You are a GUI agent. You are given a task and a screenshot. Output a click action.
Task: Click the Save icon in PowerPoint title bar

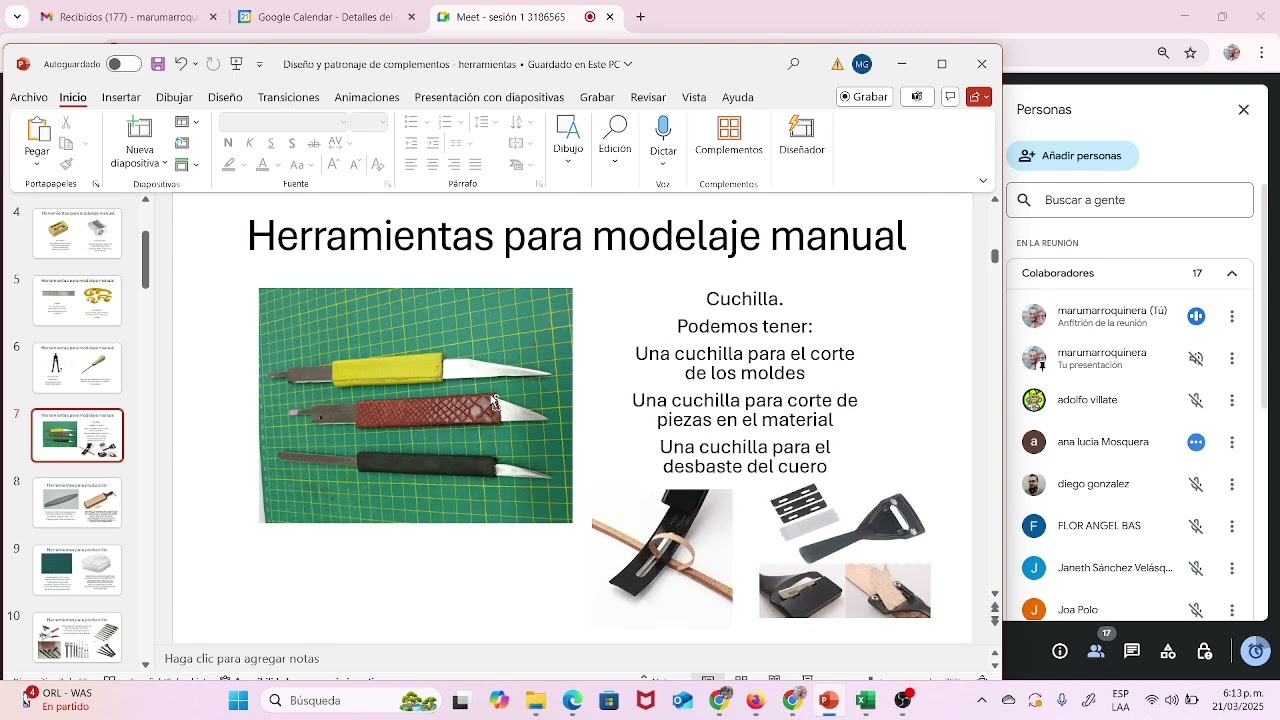(158, 64)
